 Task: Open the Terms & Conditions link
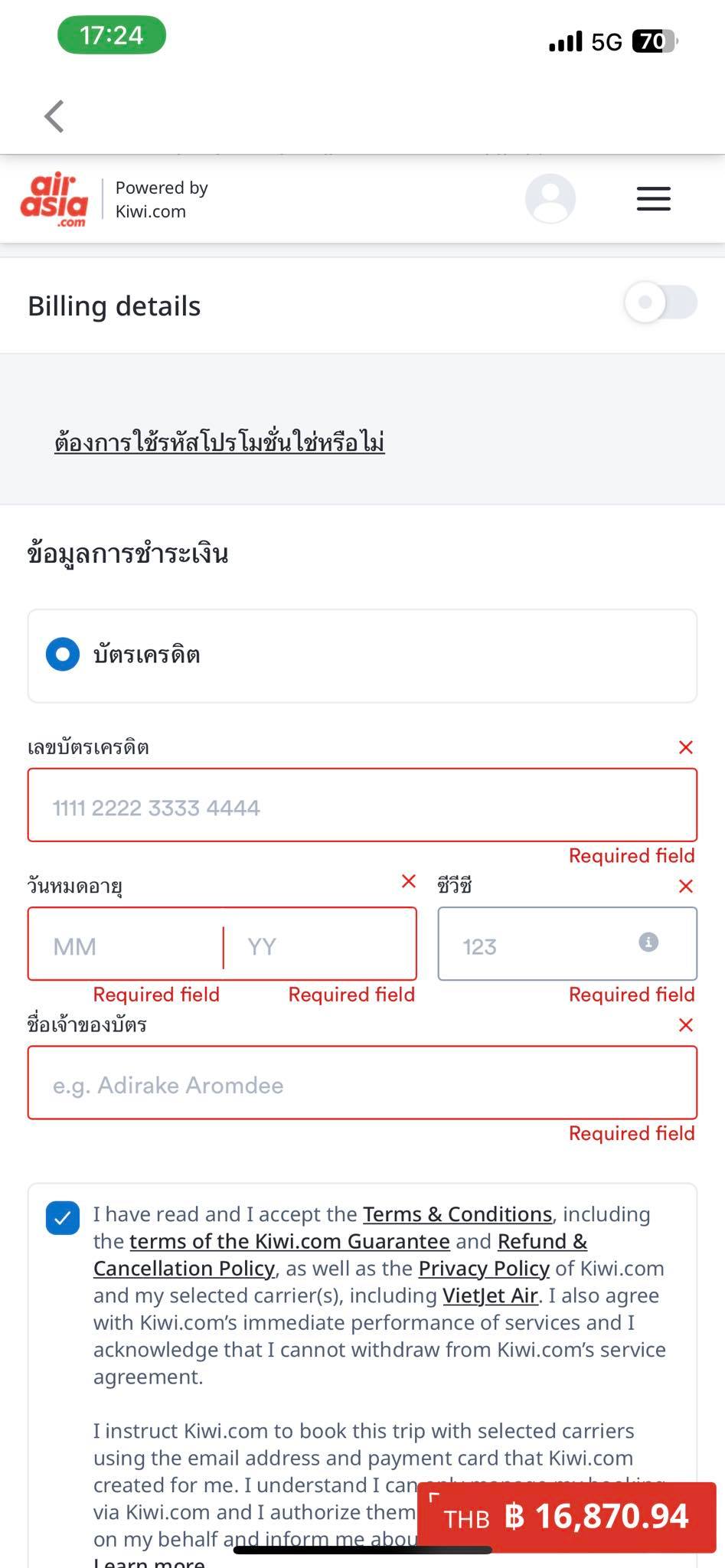click(x=458, y=1214)
